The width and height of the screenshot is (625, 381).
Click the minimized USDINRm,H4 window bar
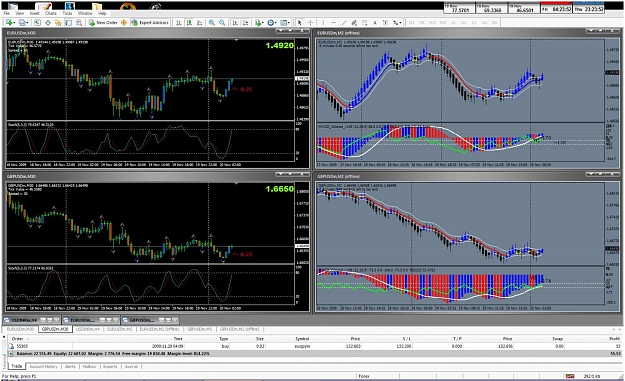(x=32, y=320)
